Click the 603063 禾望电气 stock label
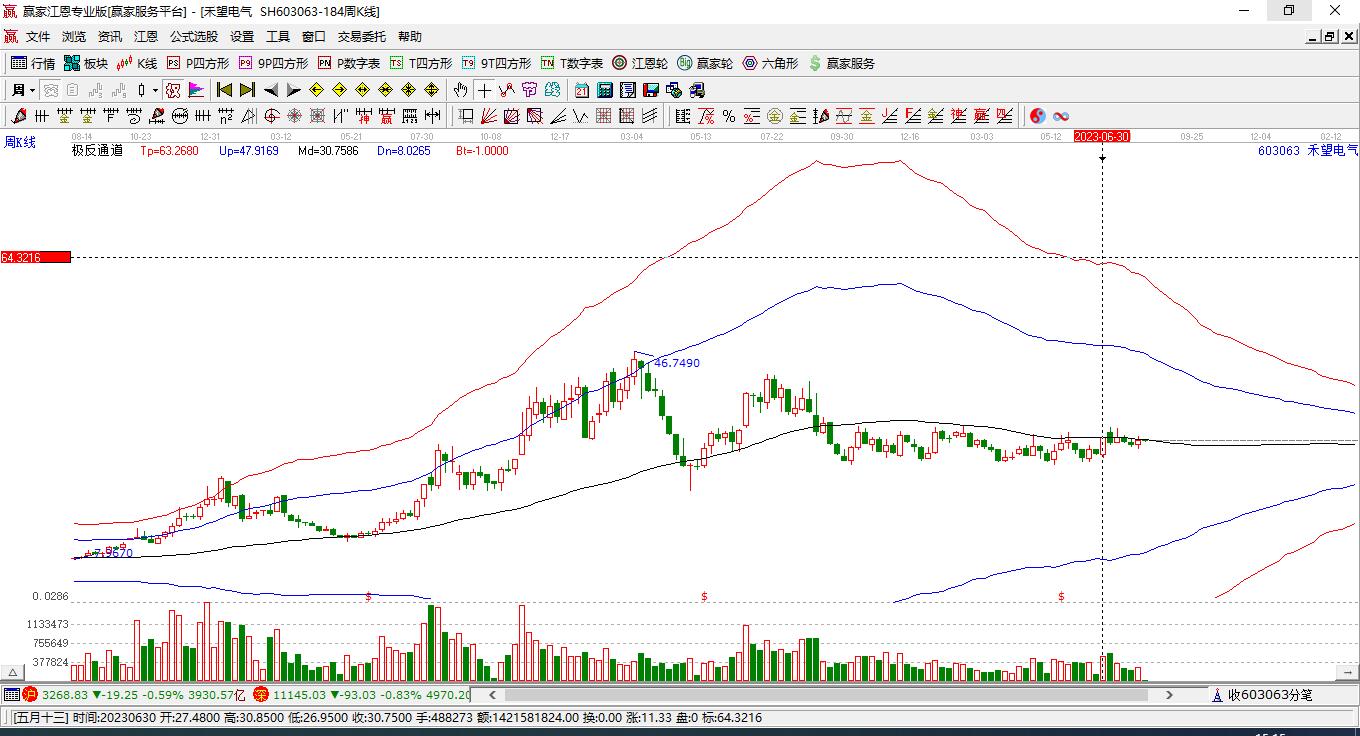1360x736 pixels. pos(1308,151)
